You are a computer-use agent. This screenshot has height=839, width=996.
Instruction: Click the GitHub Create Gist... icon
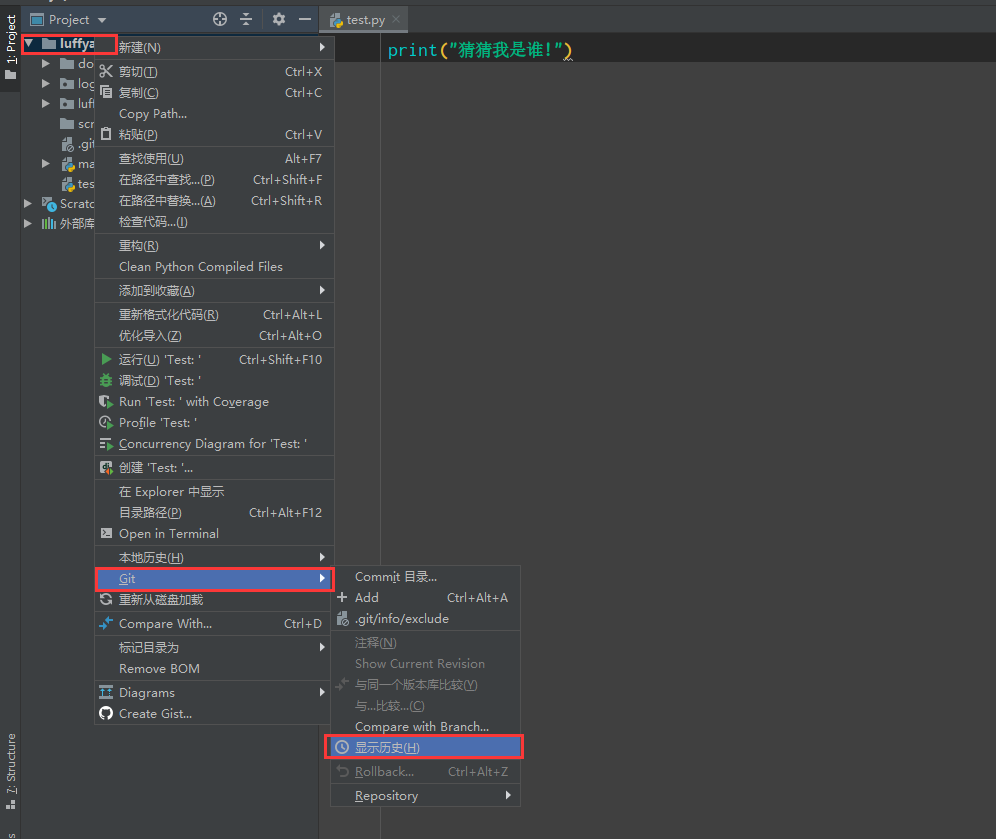pos(106,713)
